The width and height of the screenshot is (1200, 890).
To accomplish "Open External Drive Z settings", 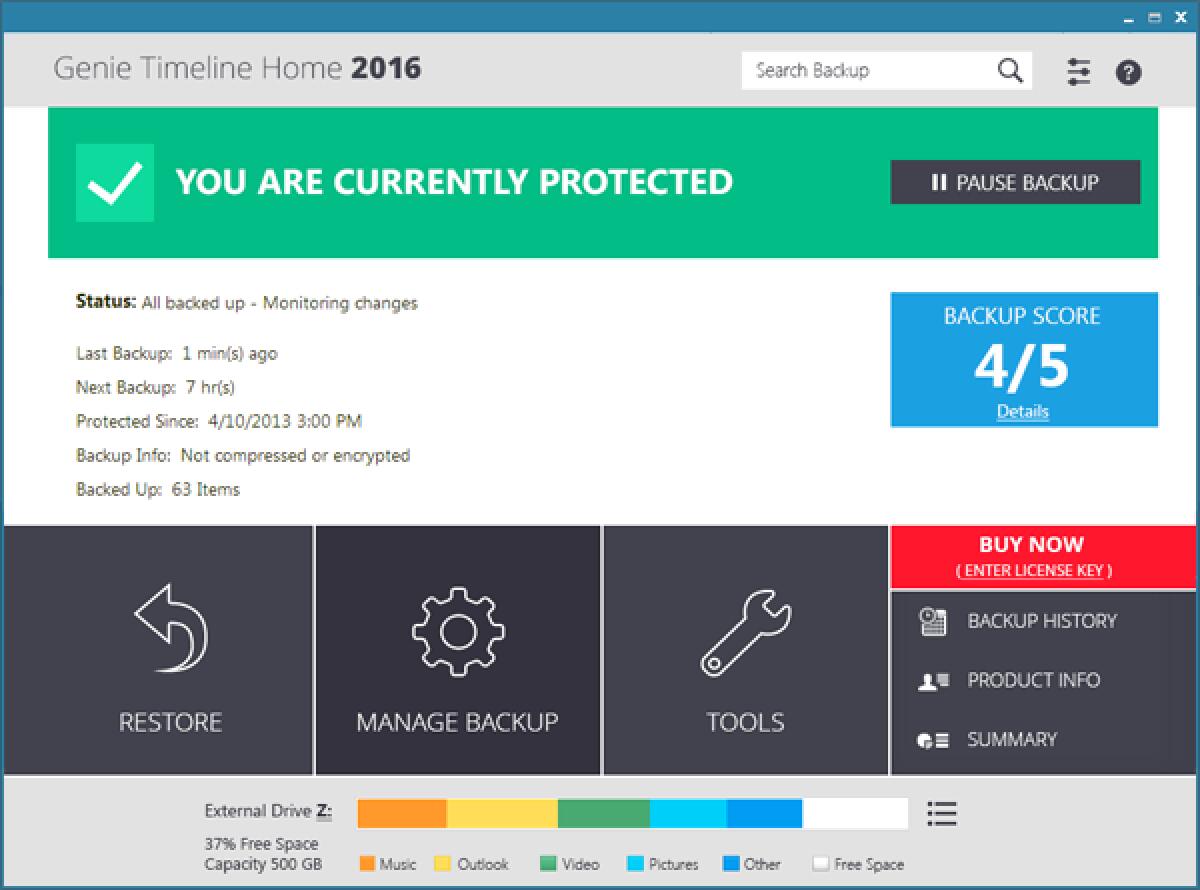I will pos(269,811).
